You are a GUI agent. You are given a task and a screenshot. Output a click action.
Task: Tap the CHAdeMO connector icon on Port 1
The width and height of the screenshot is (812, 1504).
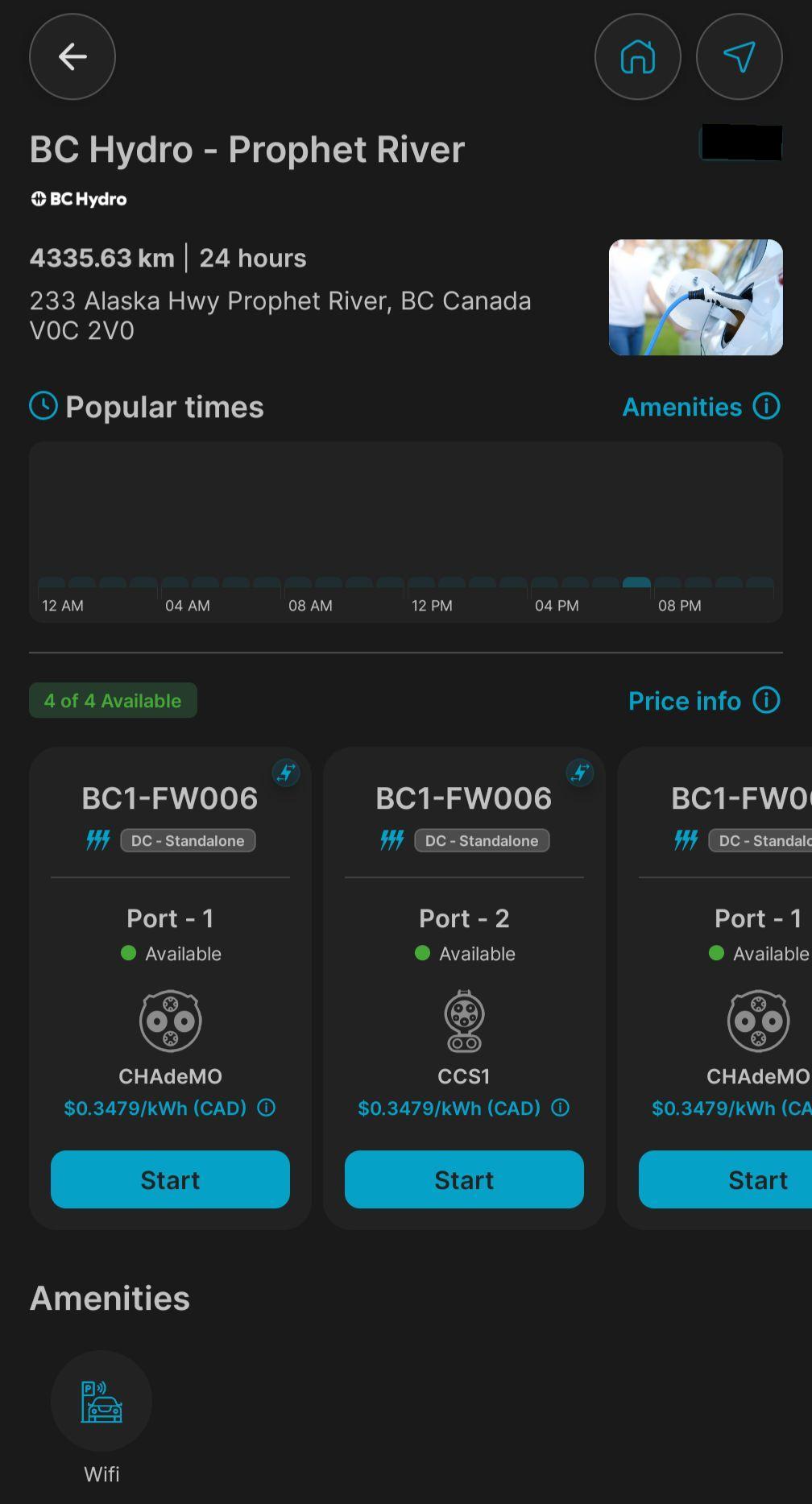pos(170,1021)
